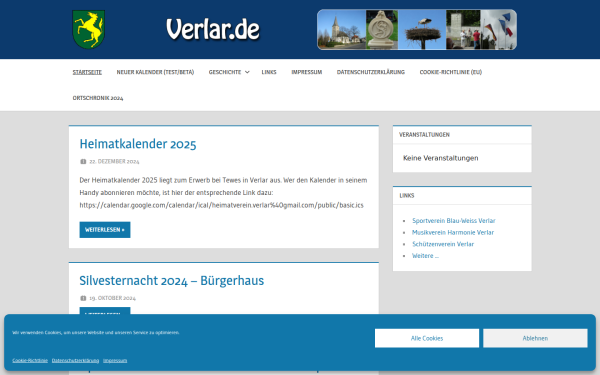Accept cookies with Alle Cookies button
Viewport: 600px width, 375px height.
[x=427, y=338]
